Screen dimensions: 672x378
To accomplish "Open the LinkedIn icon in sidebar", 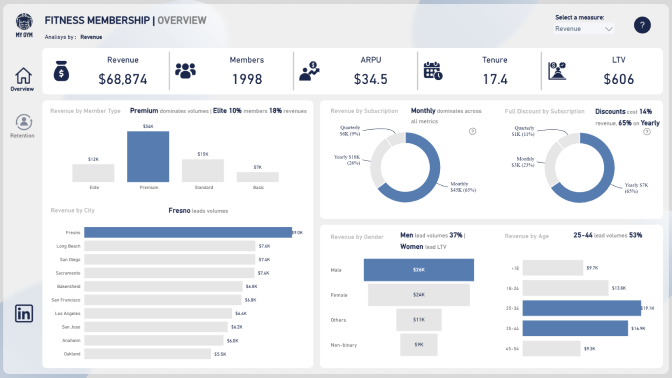I will pos(24,314).
